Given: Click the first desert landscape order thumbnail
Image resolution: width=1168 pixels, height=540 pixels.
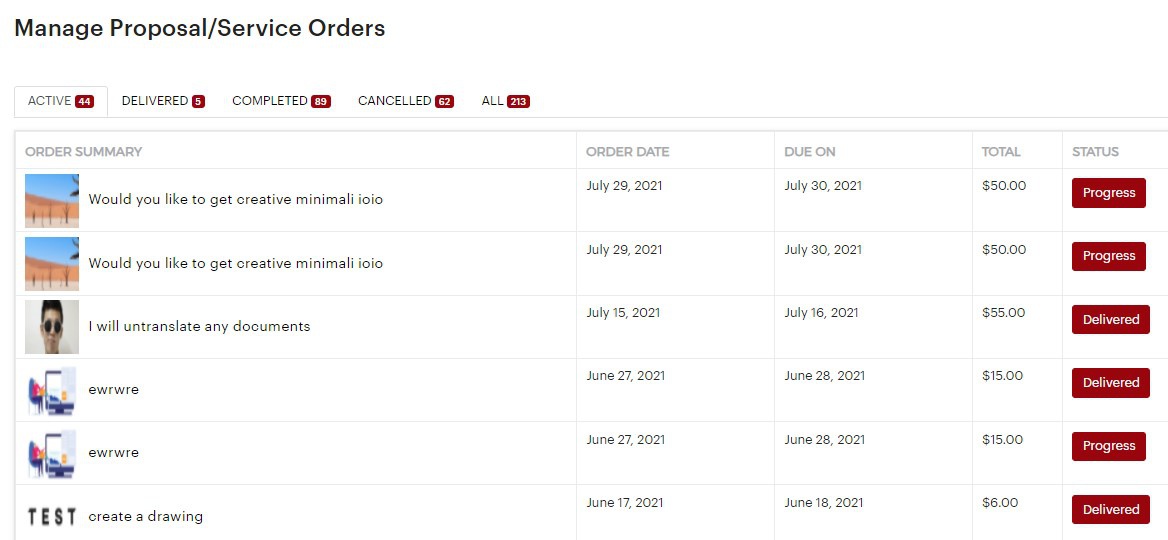Looking at the screenshot, I should [x=52, y=200].
